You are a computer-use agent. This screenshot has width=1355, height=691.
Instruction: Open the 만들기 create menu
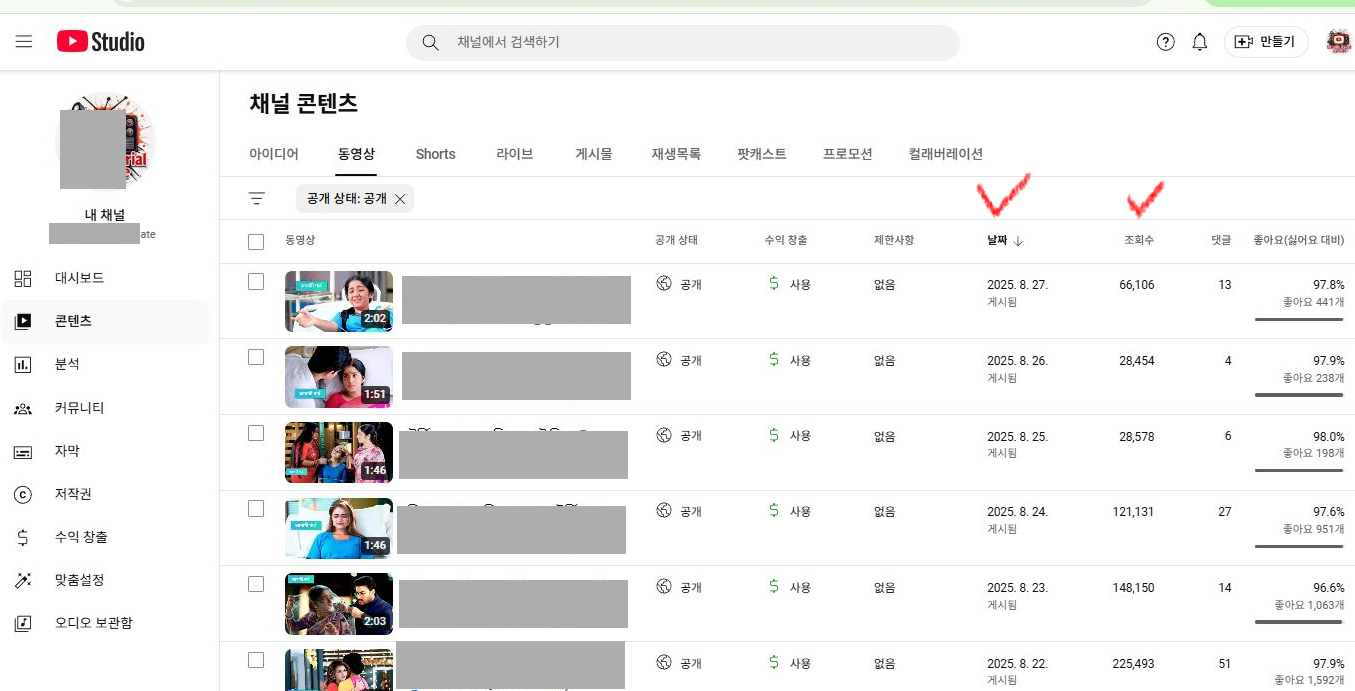tap(1266, 42)
